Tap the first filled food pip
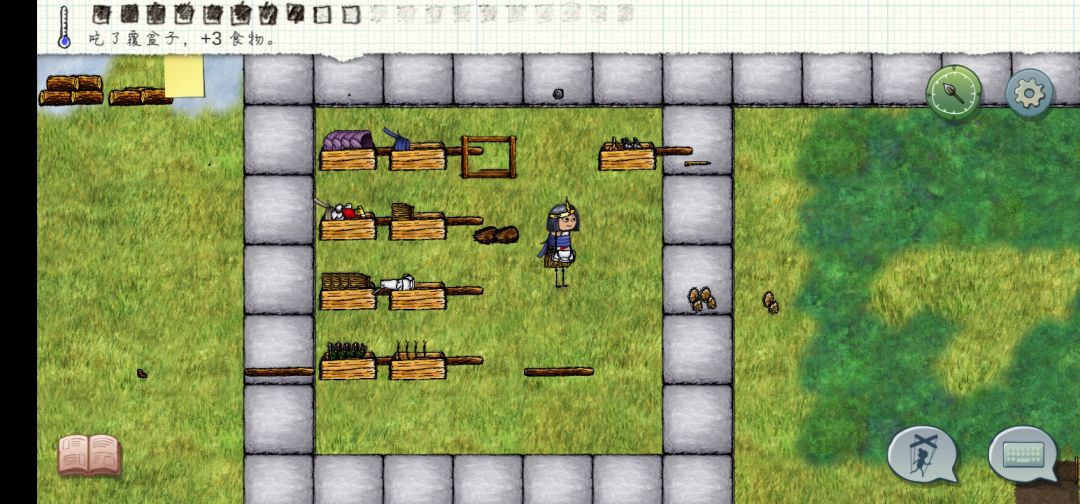Image resolution: width=1080 pixels, height=504 pixels. (101, 14)
